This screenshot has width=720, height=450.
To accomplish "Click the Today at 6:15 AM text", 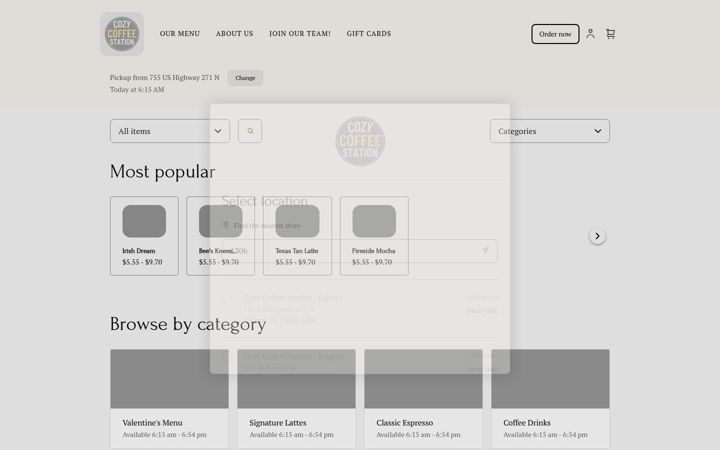I will click(137, 90).
